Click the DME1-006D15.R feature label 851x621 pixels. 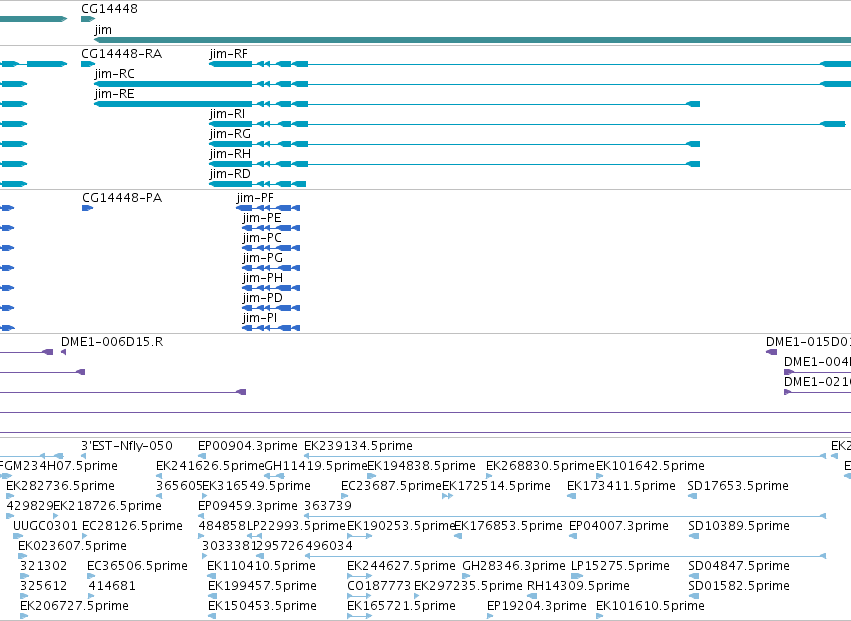point(112,342)
